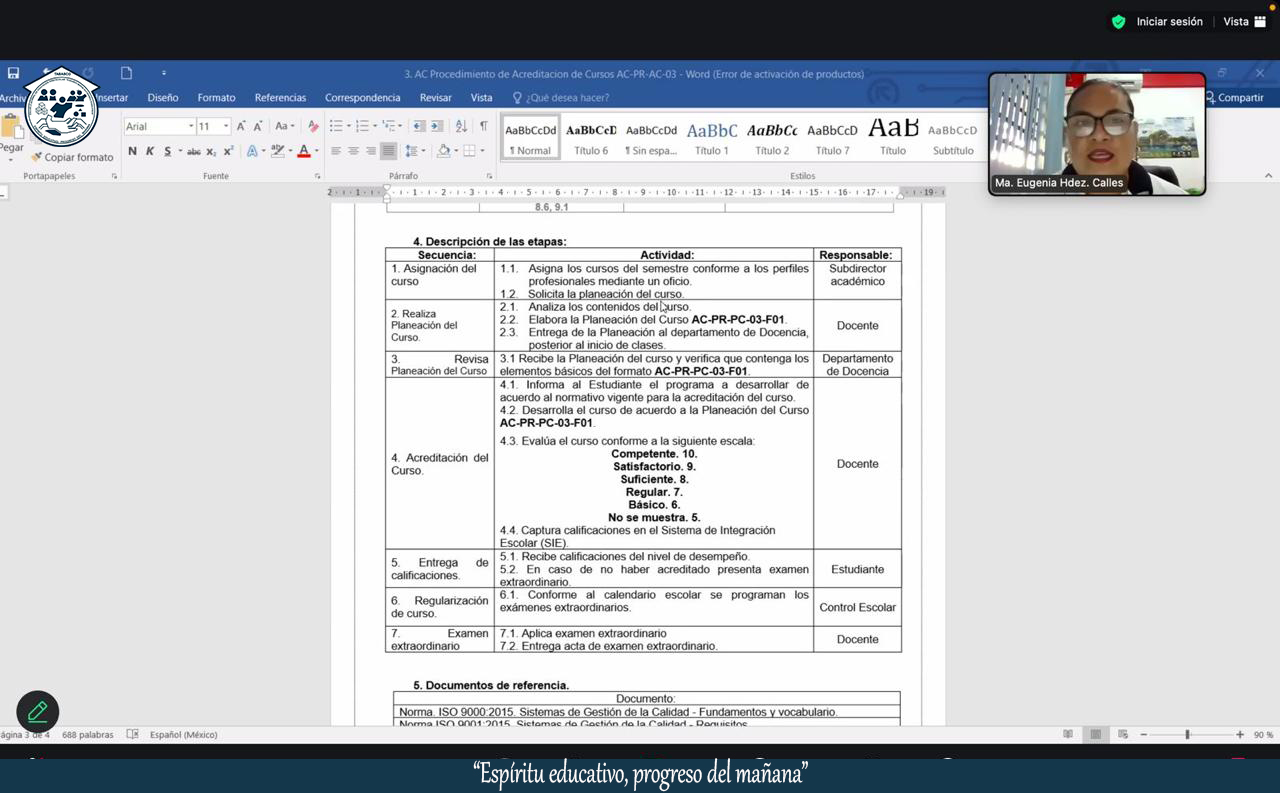Viewport: 1280px width, 793px height.
Task: Click the multilevel list icon
Action: pos(389,126)
